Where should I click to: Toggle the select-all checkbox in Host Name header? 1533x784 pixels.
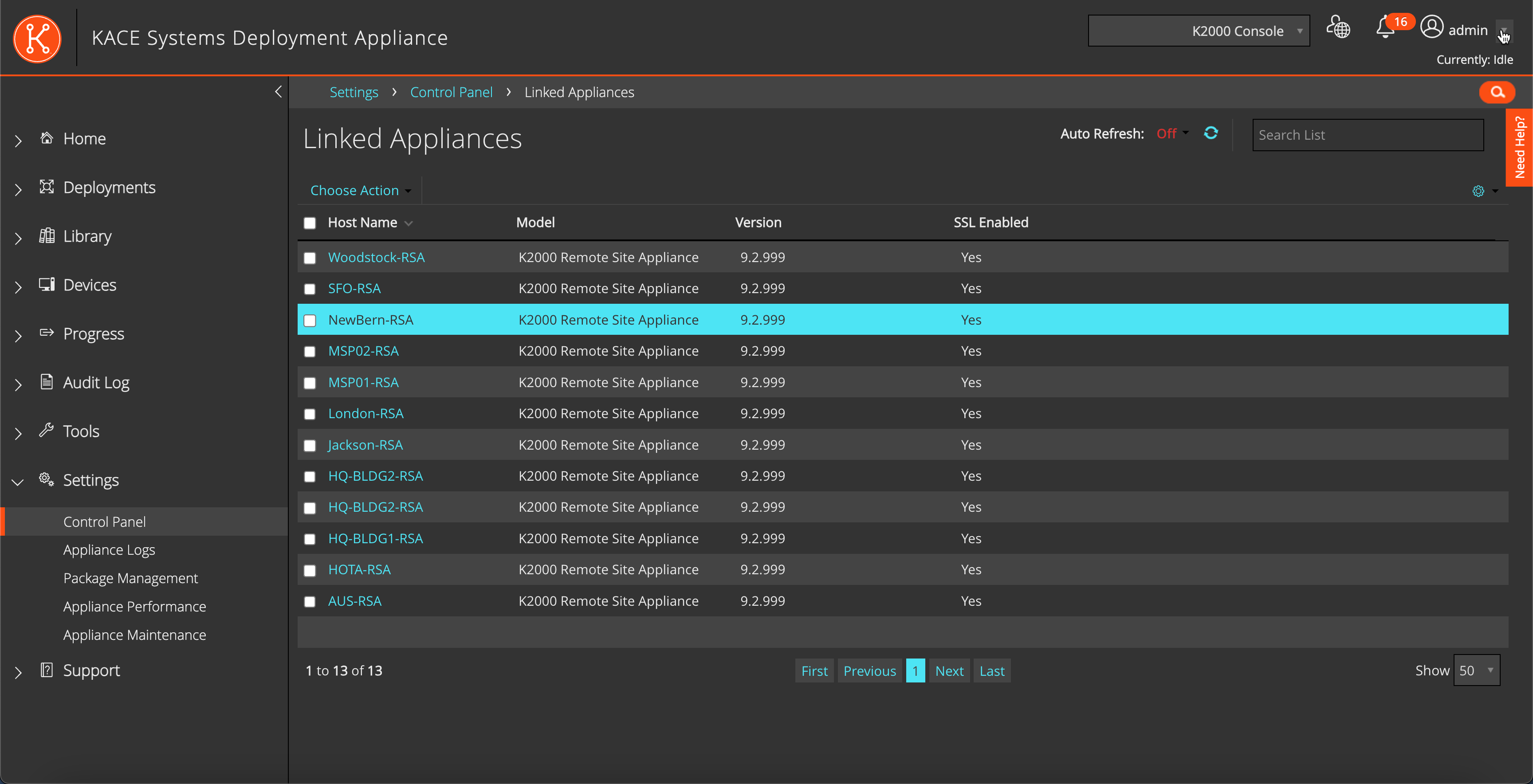(x=310, y=223)
